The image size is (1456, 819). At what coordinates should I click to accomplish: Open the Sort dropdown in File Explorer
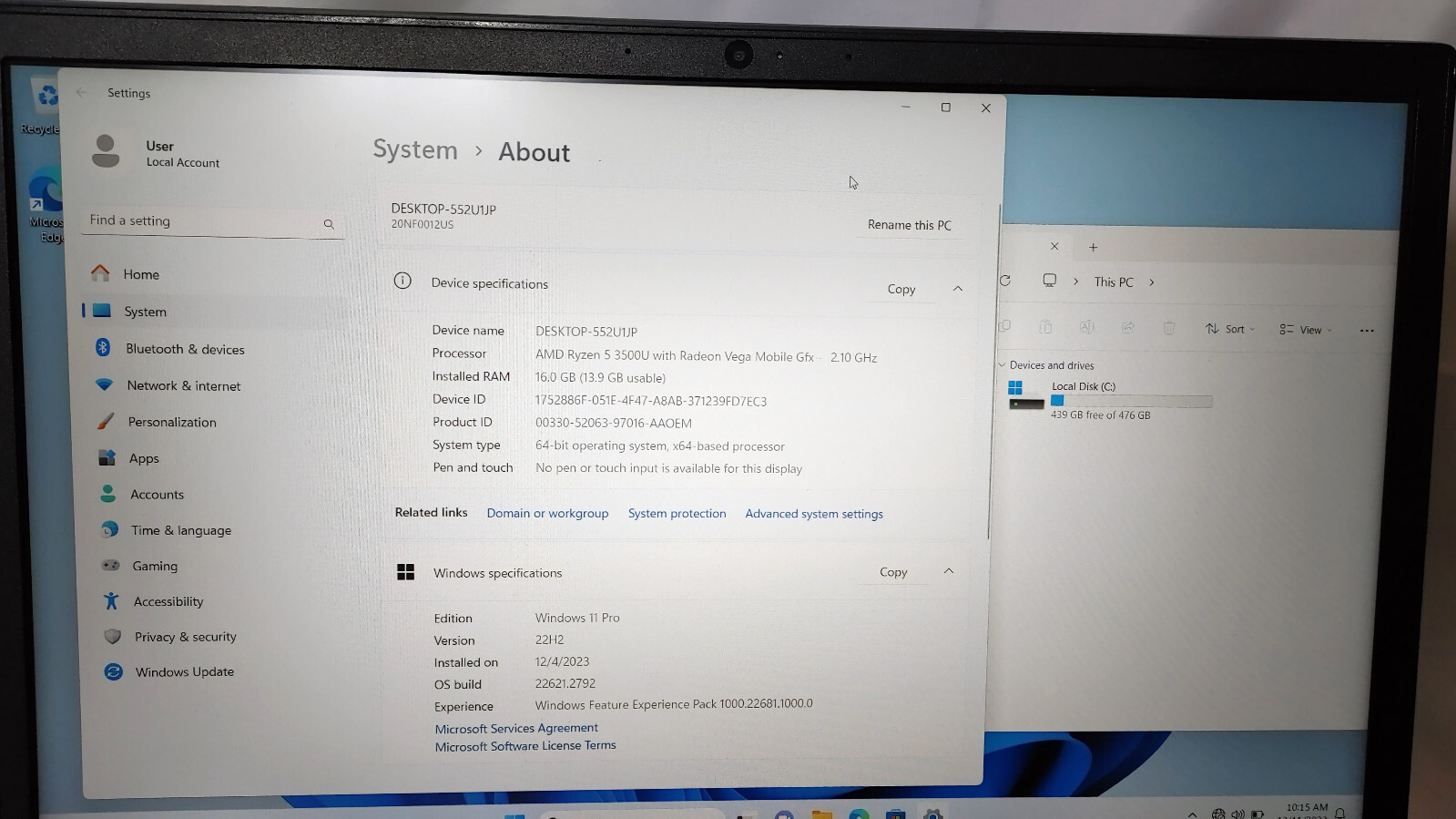(1230, 329)
